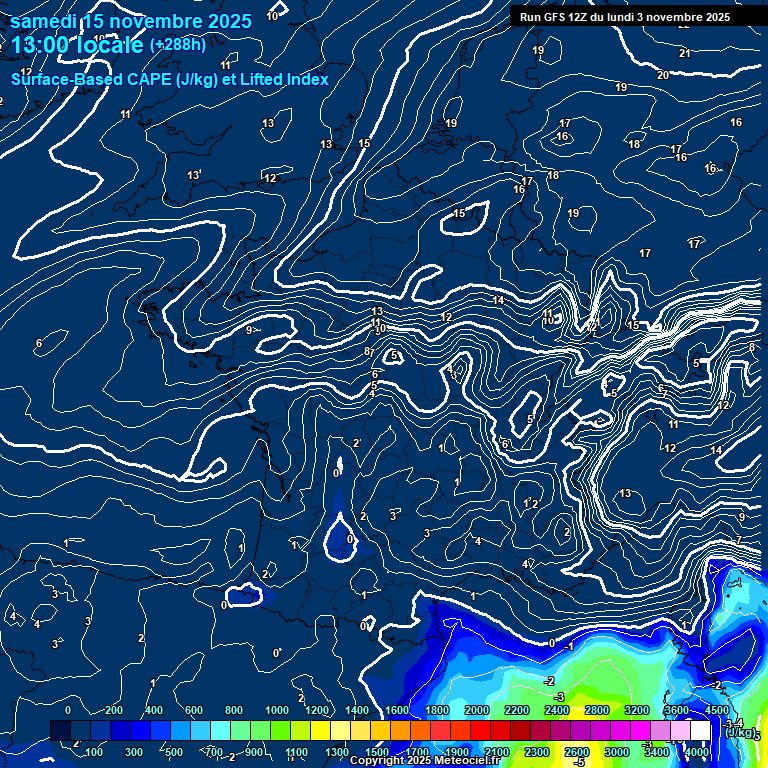The height and width of the screenshot is (768, 768).
Task: Click the legend value '1600'
Action: (397, 710)
